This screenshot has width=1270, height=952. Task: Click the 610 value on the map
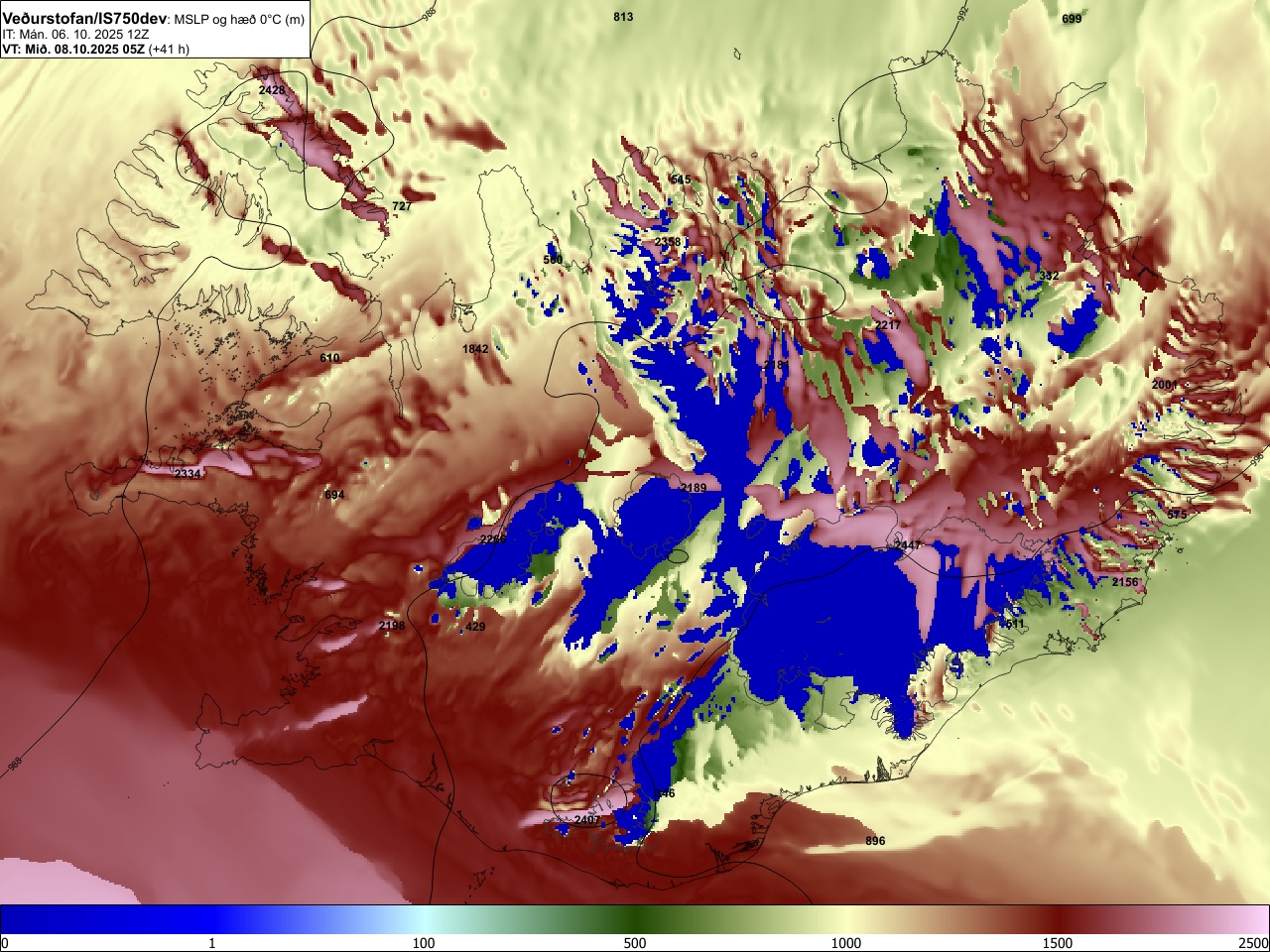pyautogui.click(x=329, y=358)
